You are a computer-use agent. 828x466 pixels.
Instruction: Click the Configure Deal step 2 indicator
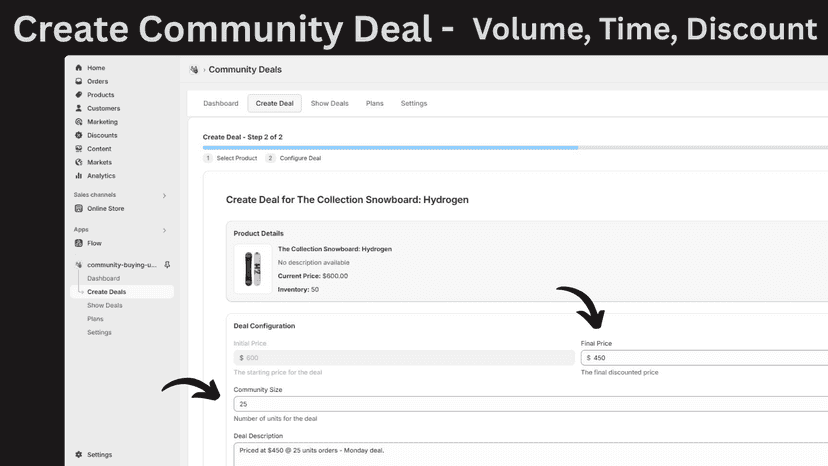click(x=294, y=158)
